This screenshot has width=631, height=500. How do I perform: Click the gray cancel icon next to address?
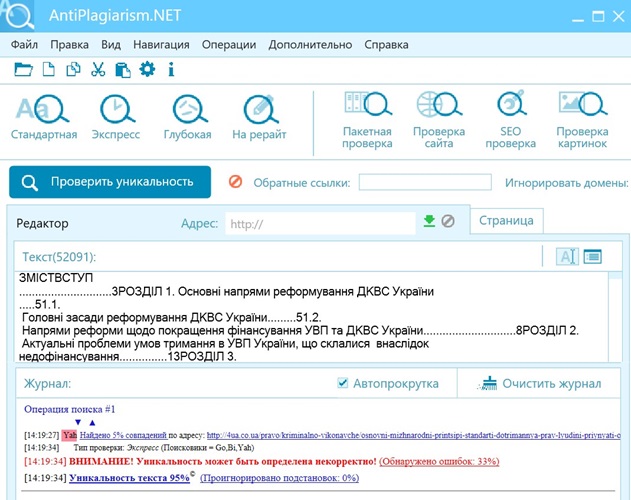click(448, 221)
